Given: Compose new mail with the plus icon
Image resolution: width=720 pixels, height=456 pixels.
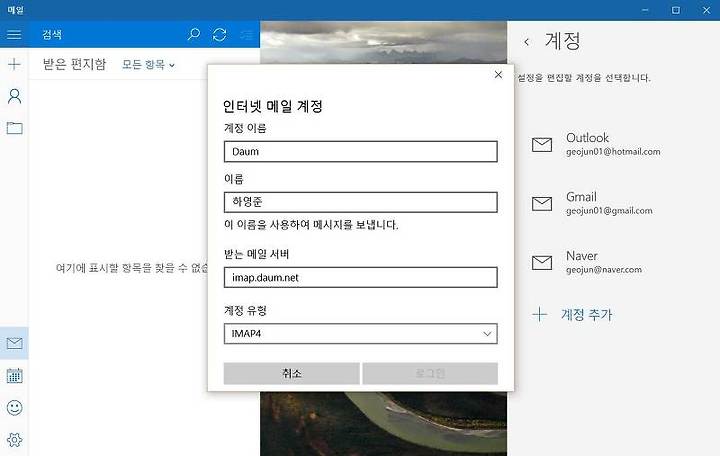Looking at the screenshot, I should 14,64.
